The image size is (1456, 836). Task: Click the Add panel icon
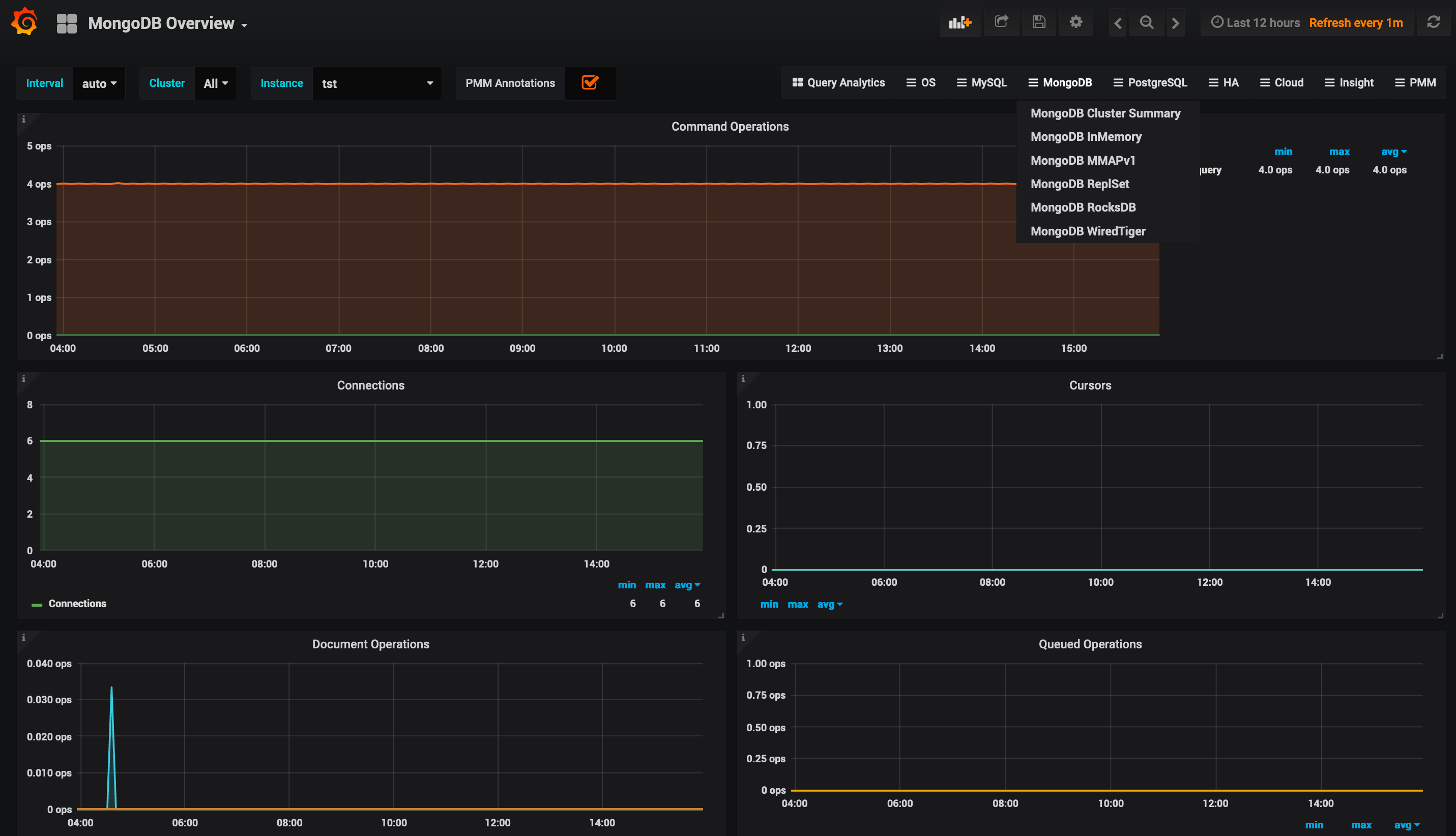tap(960, 22)
